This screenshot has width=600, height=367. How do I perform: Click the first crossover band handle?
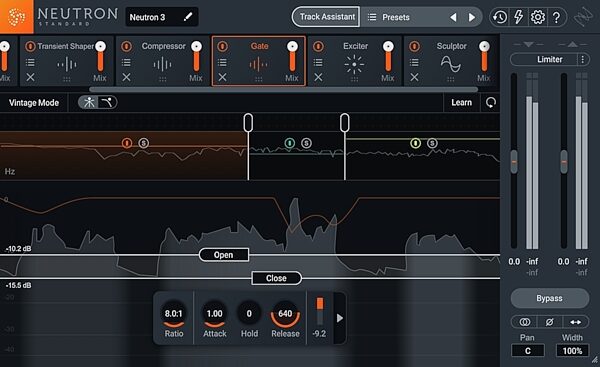click(248, 122)
